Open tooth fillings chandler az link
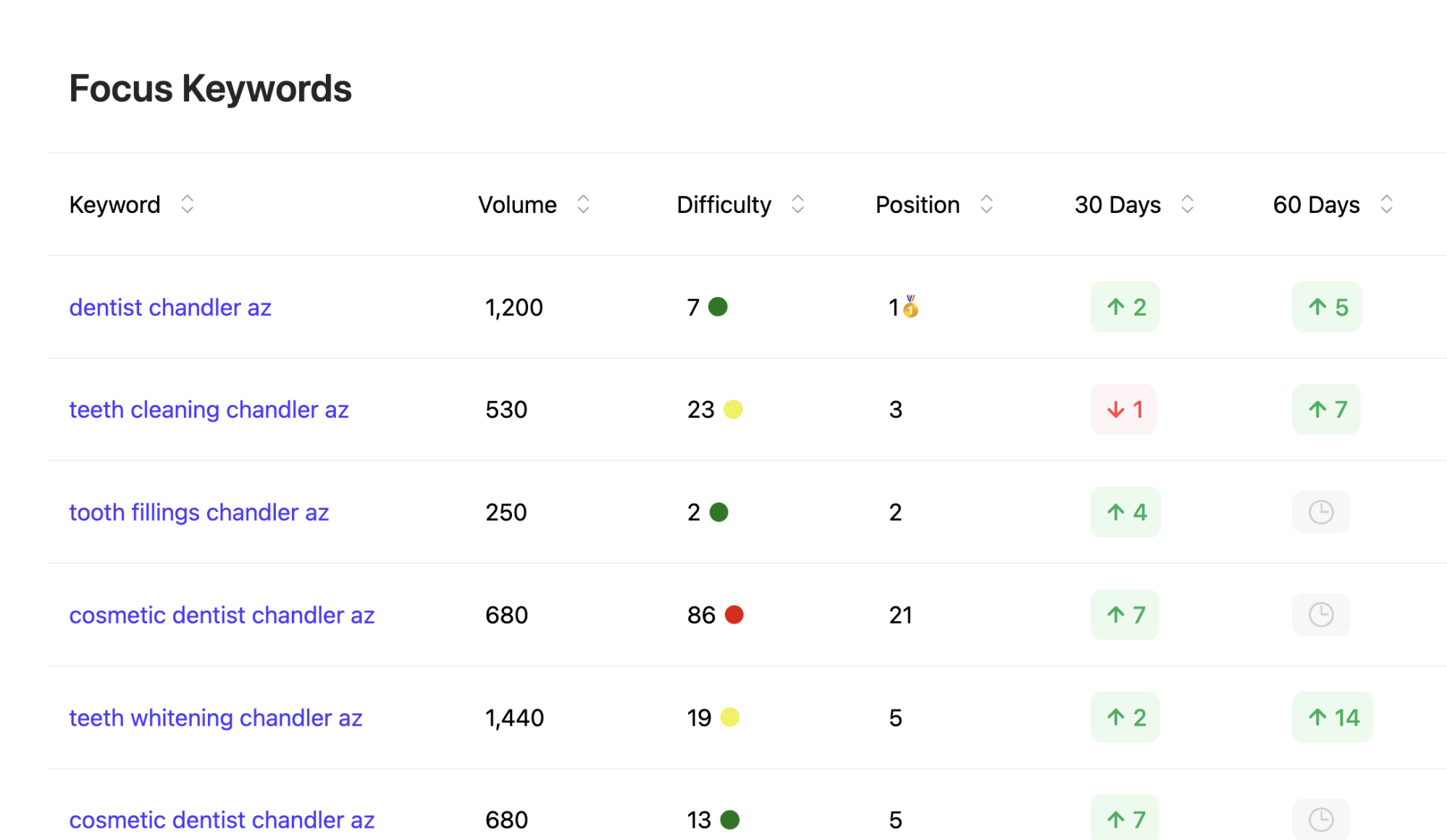1447x840 pixels. coord(198,512)
